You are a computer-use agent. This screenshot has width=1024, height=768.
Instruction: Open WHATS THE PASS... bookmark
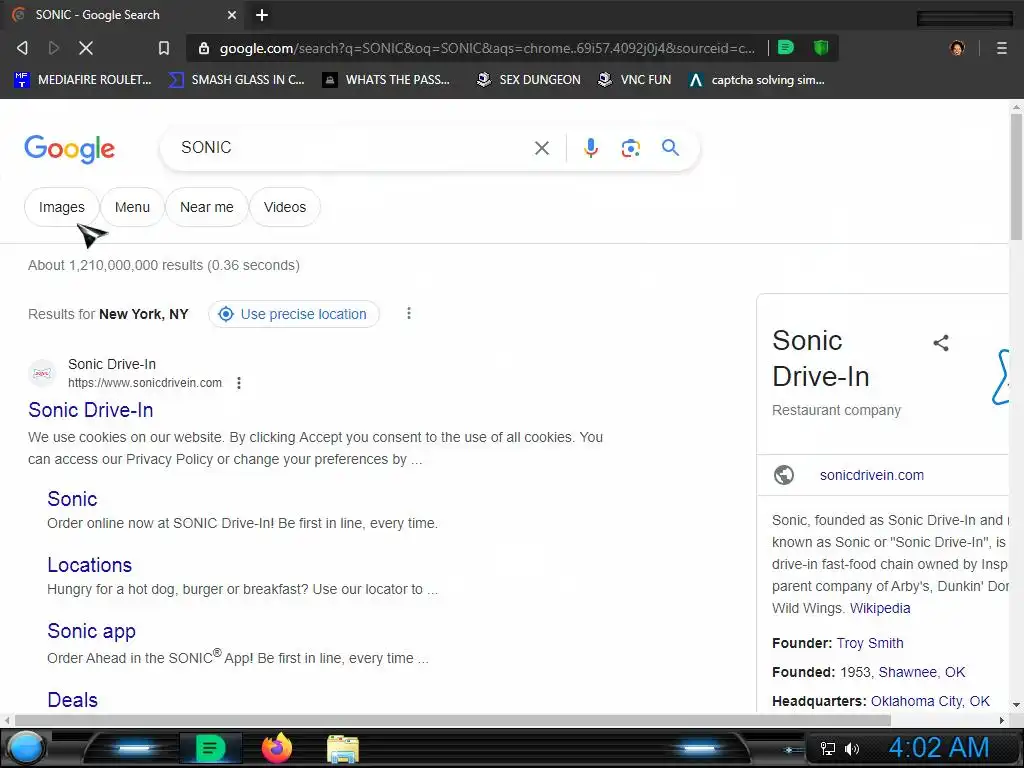387,80
